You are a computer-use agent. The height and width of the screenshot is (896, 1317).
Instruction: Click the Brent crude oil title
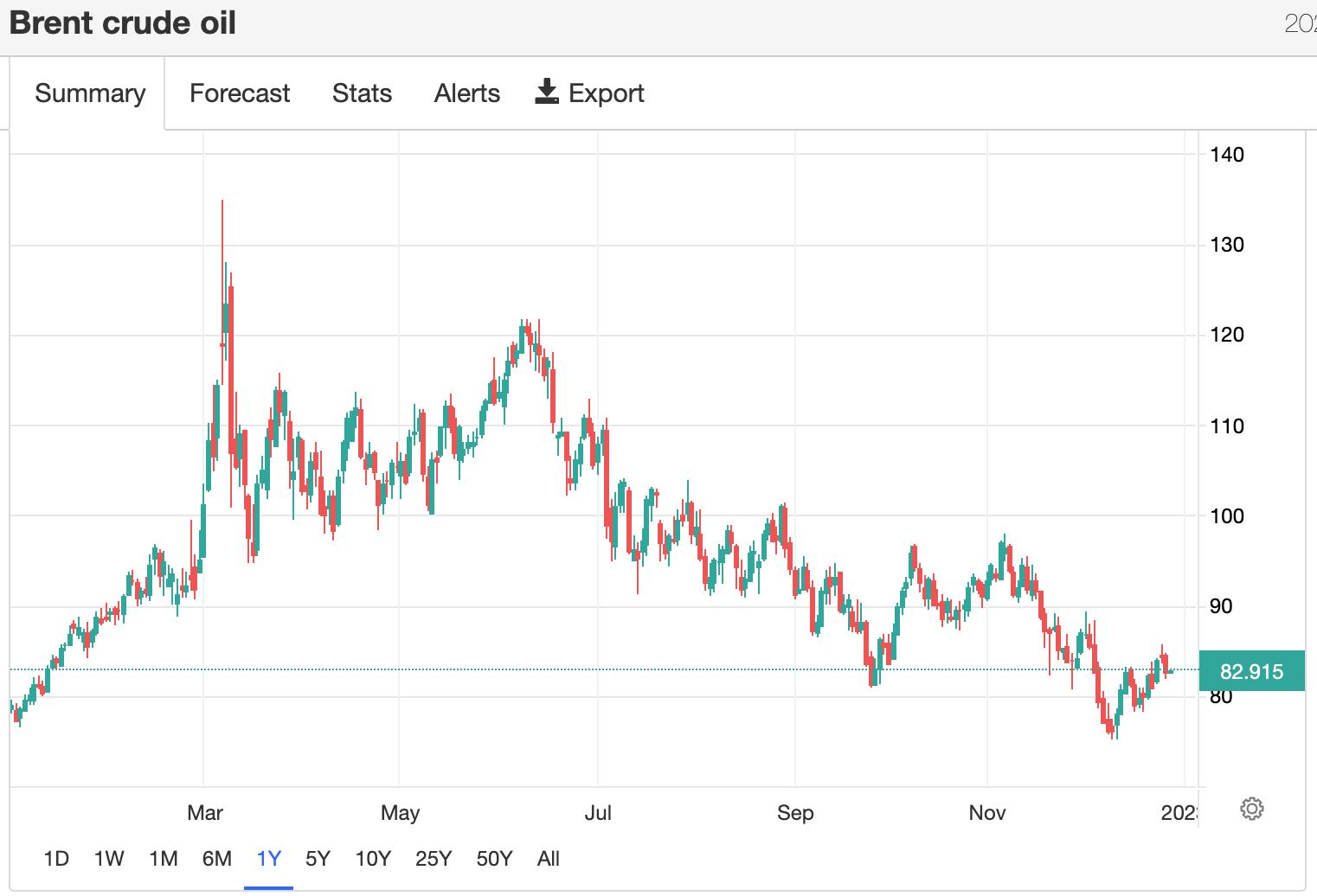click(123, 23)
